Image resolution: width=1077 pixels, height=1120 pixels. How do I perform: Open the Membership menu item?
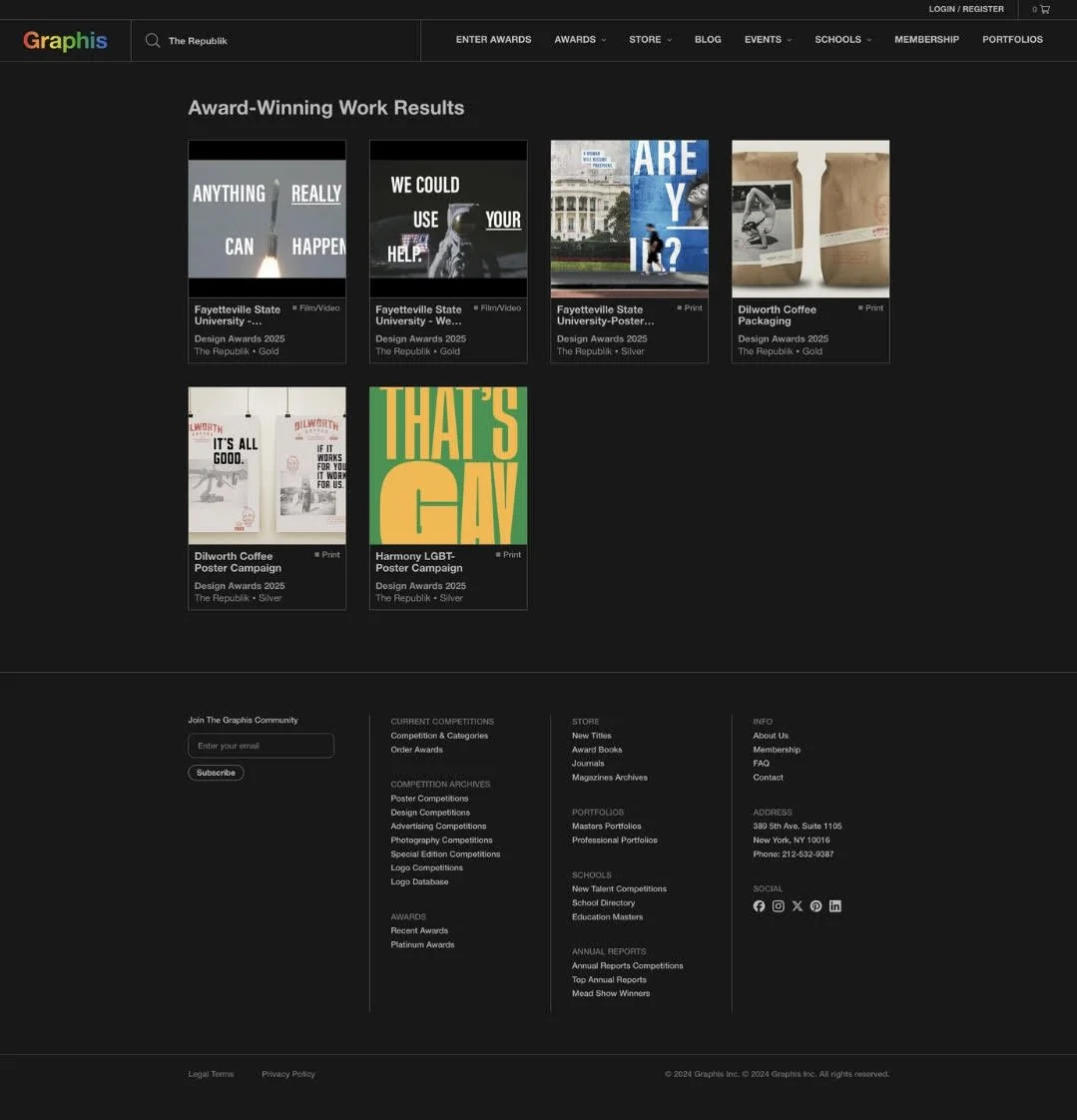point(926,39)
